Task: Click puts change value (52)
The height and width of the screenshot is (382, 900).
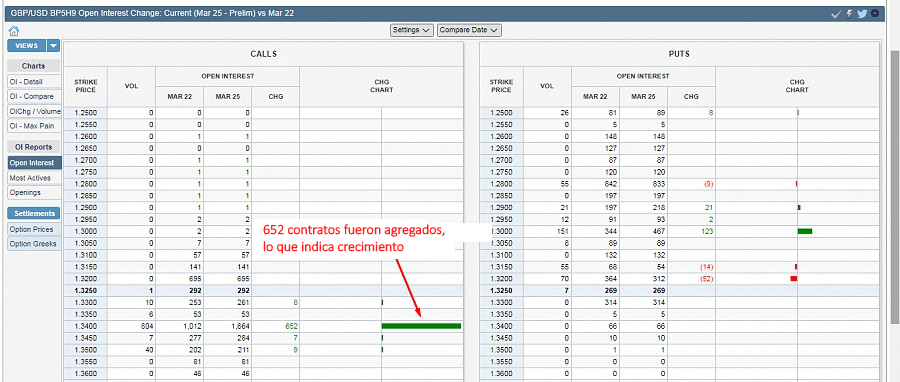Action: [706, 279]
